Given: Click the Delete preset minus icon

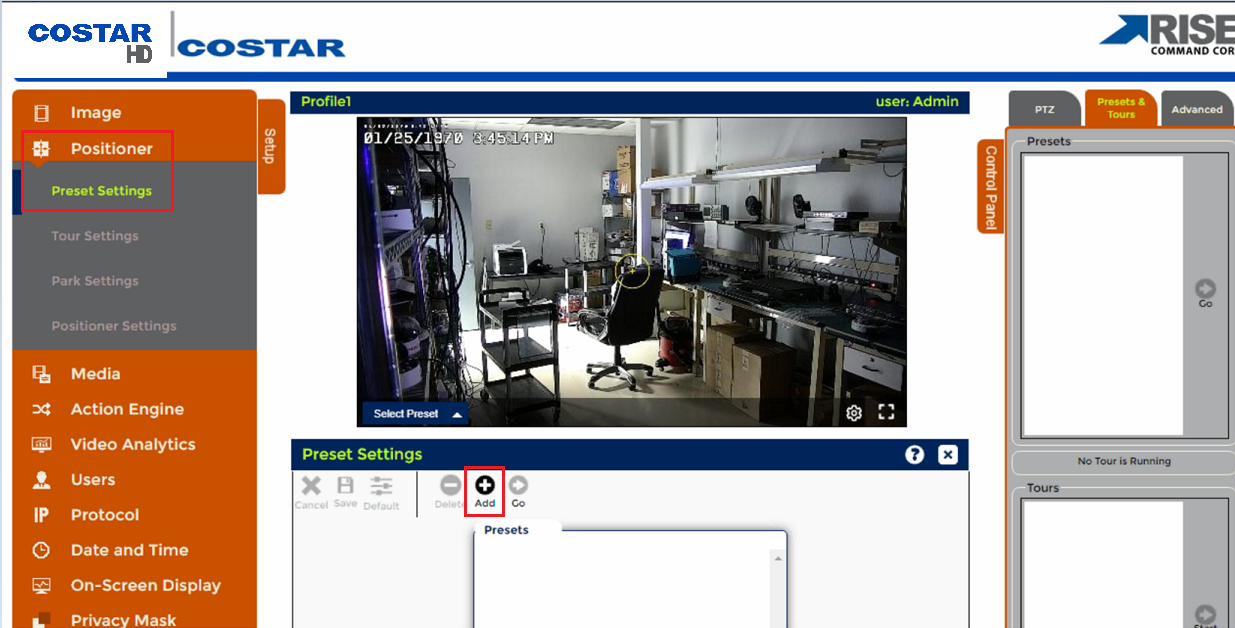Looking at the screenshot, I should (451, 485).
